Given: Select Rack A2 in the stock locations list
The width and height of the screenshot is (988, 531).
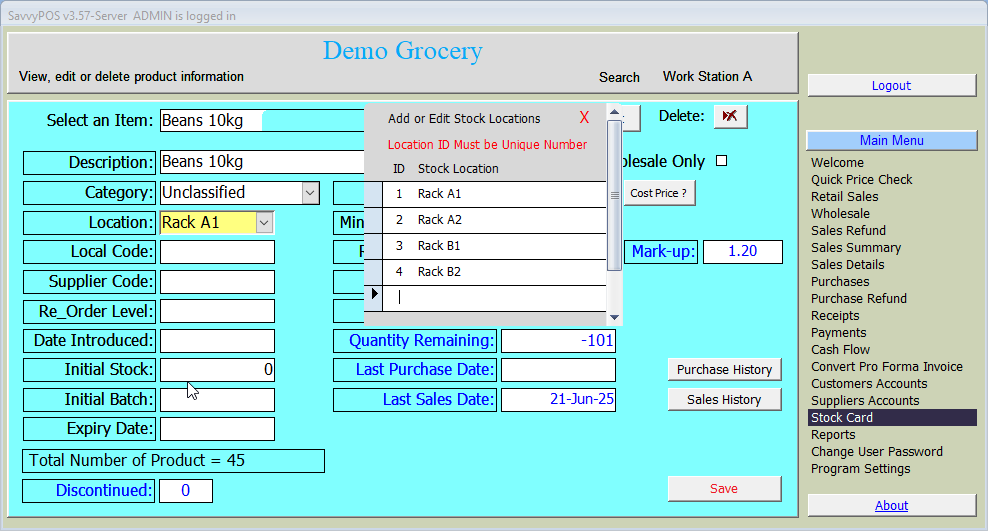Looking at the screenshot, I should pyautogui.click(x=440, y=220).
